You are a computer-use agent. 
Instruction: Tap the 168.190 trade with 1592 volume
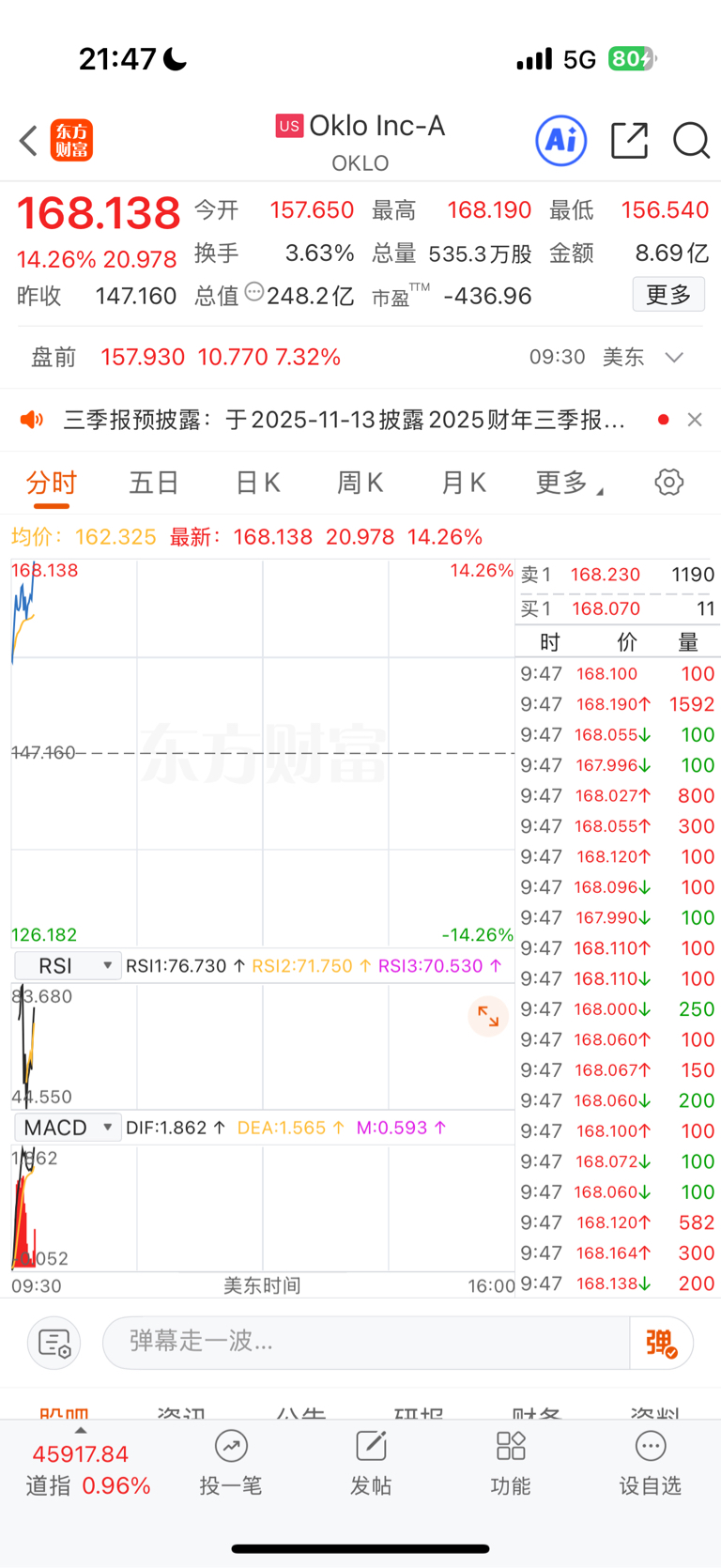[618, 704]
